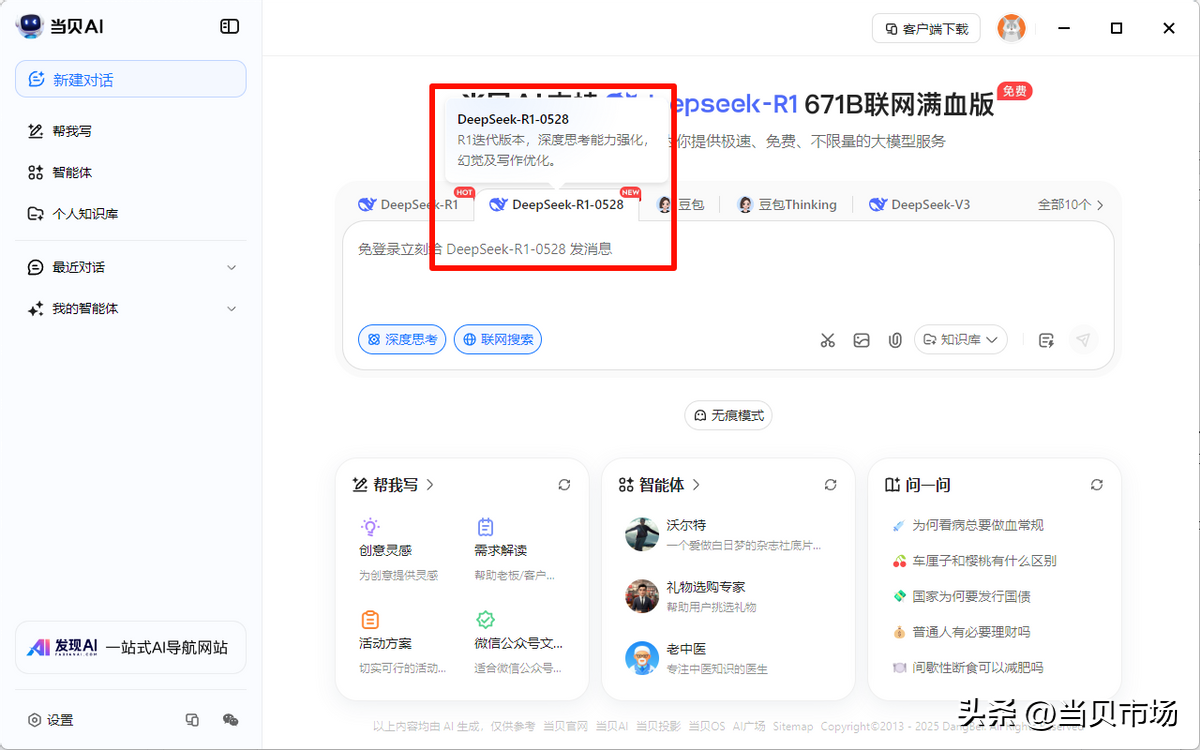Screen dimensions: 1200x750
Task: Start a new chat with 新建对话
Action: 131,79
